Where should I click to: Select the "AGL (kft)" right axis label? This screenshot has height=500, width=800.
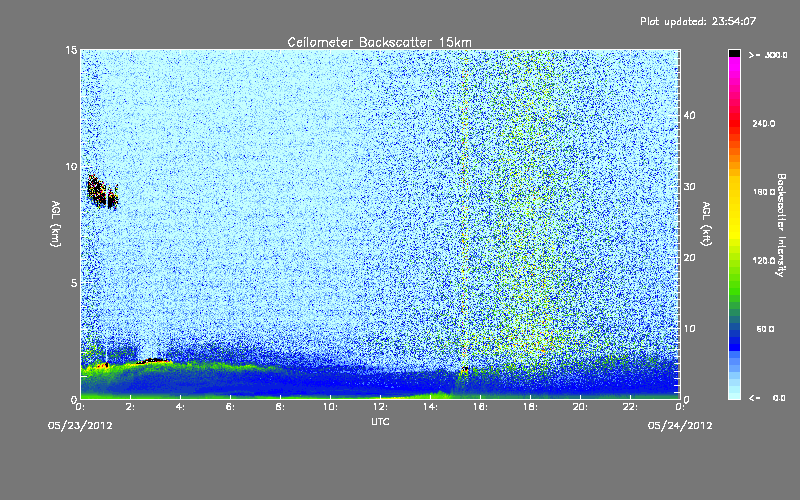point(706,223)
